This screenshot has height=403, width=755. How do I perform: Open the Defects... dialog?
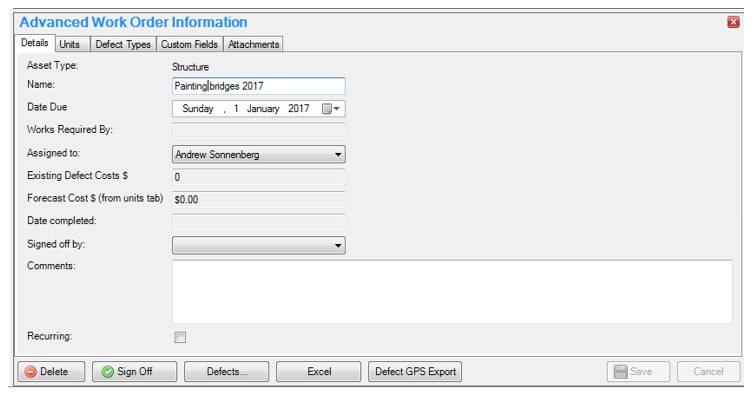coord(226,371)
